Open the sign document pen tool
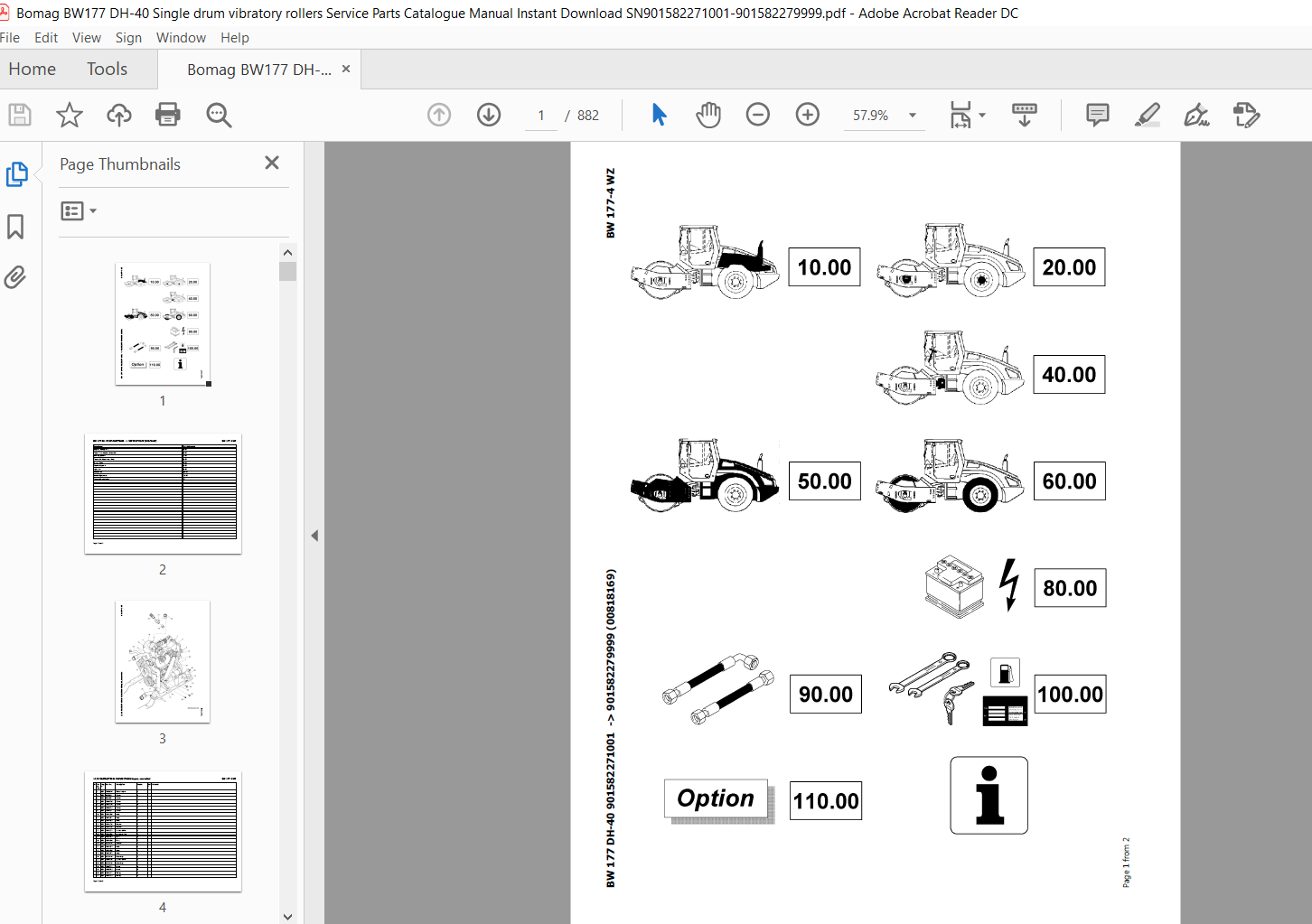 coord(1197,115)
